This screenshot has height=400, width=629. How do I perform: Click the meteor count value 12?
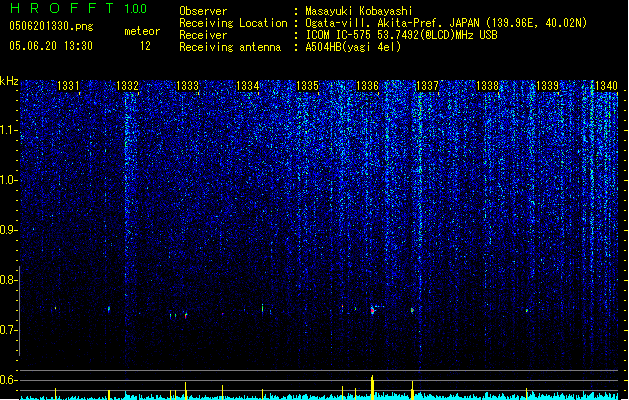pos(145,46)
